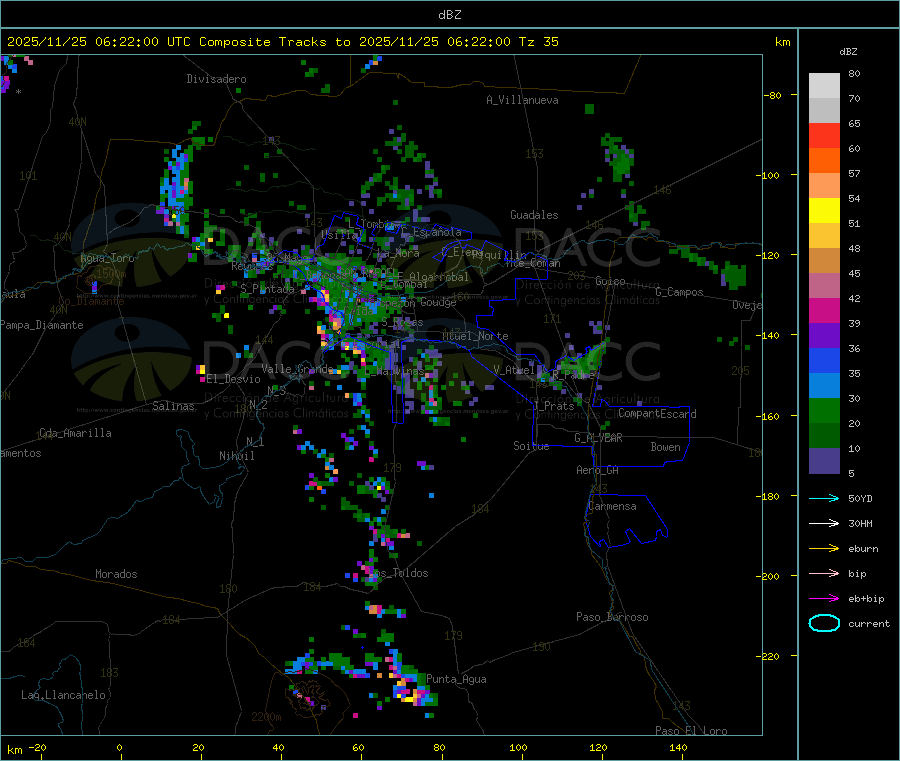This screenshot has width=900, height=761.
Task: Click the white 30HM arrow in legend
Action: (x=824, y=523)
